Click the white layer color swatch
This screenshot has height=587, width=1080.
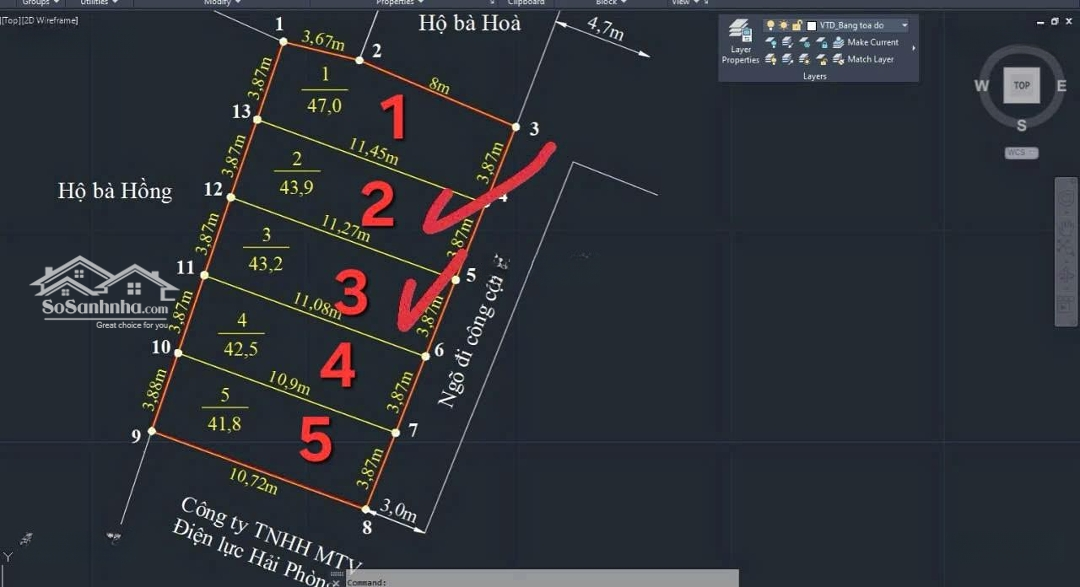coord(811,25)
